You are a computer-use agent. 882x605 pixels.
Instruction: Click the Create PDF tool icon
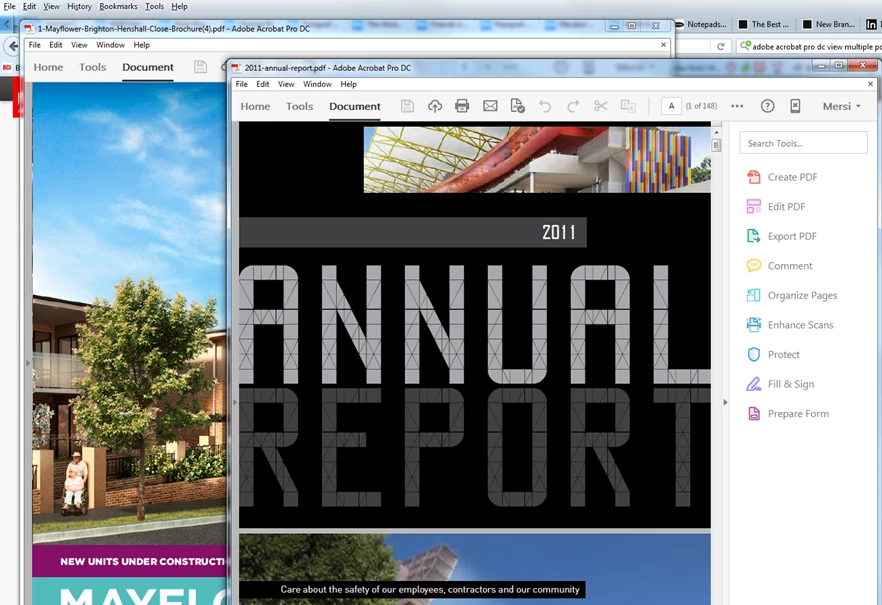coord(753,177)
